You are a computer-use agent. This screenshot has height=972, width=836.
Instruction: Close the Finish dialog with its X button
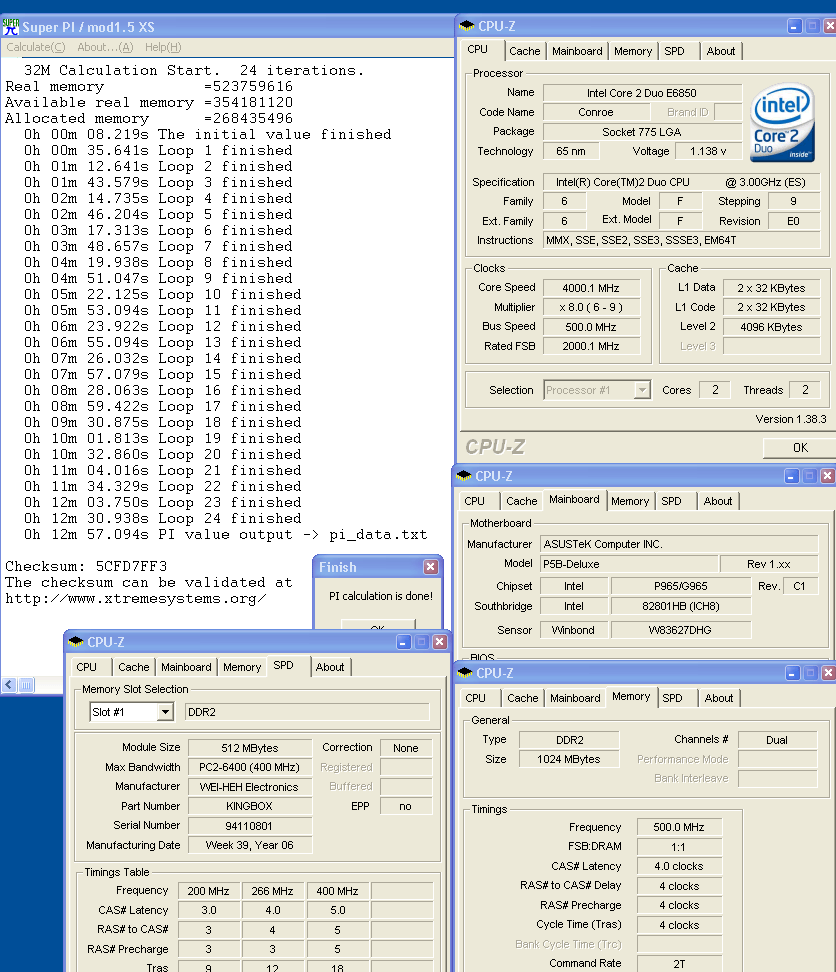coord(431,567)
